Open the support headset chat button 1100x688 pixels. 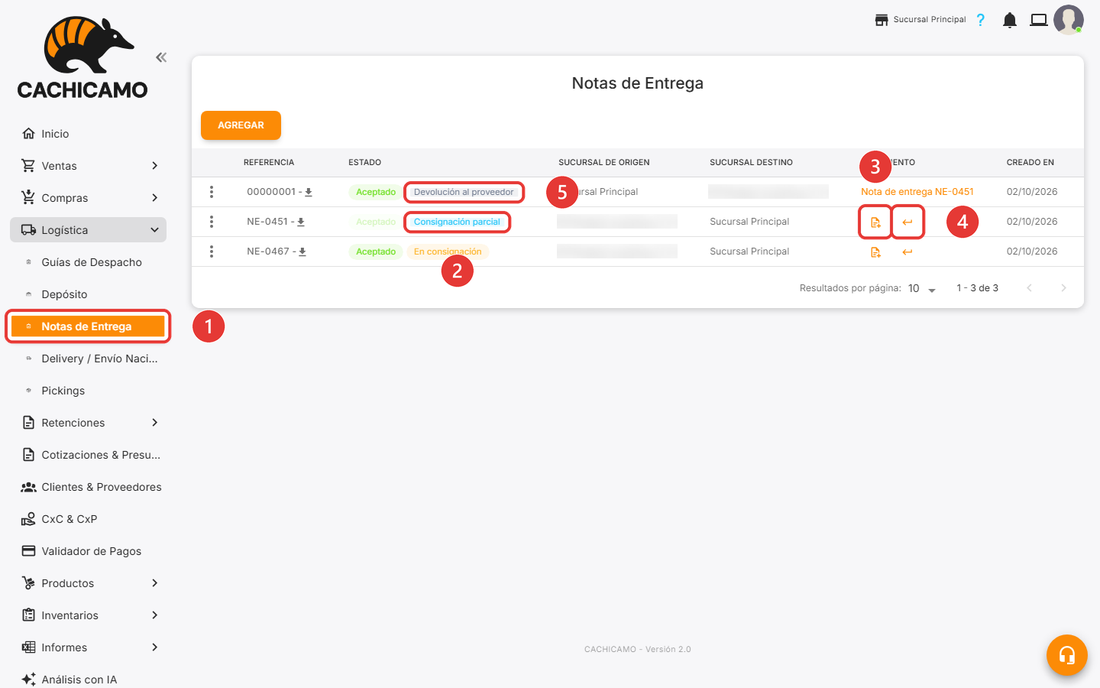(1067, 655)
